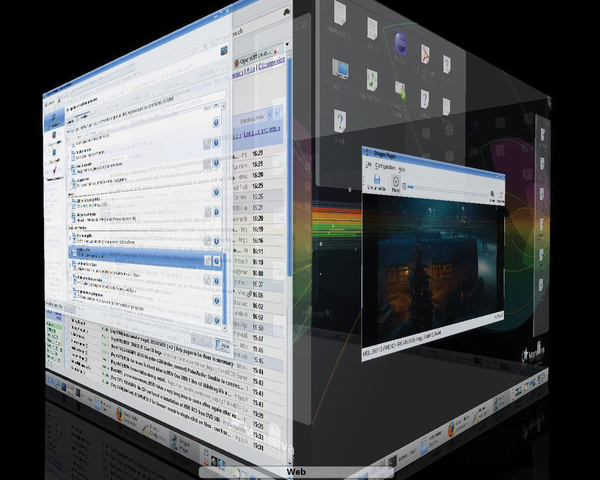The image size is (600, 480).
Task: Click the 16:11 time entry in the web list
Action: point(258,251)
